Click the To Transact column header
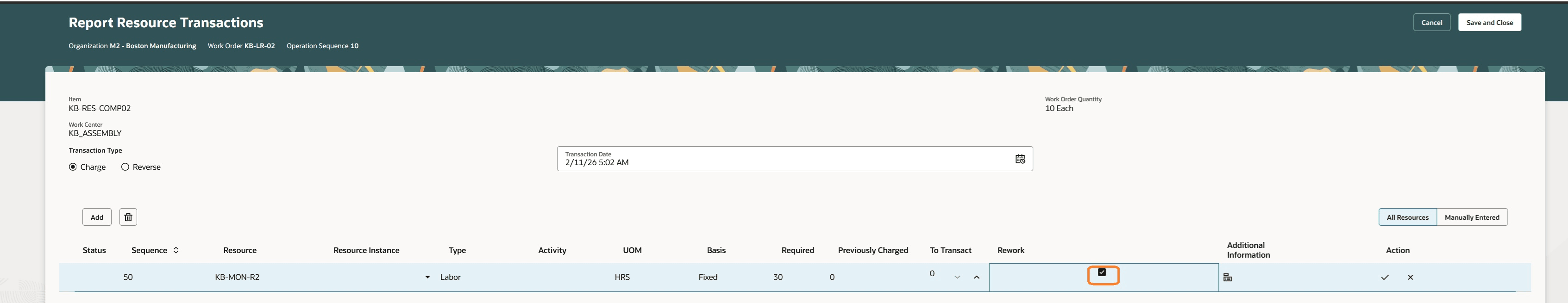Image resolution: width=1568 pixels, height=303 pixels. 950,250
